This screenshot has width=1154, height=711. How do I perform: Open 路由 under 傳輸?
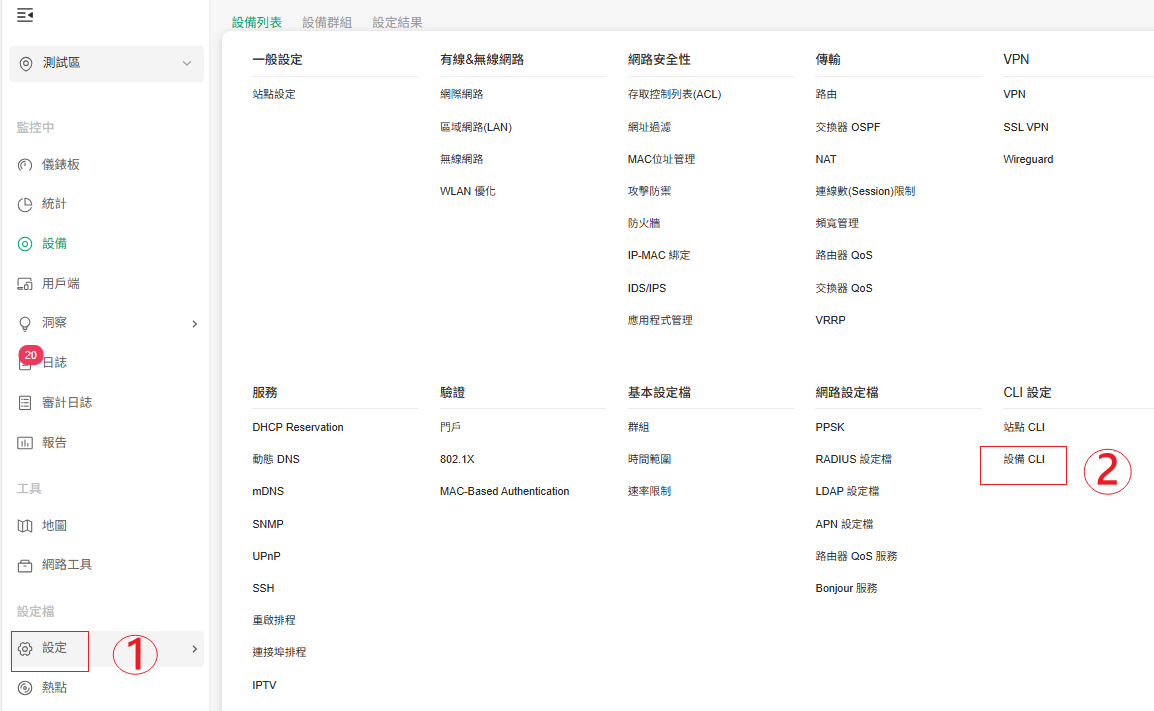[x=826, y=94]
